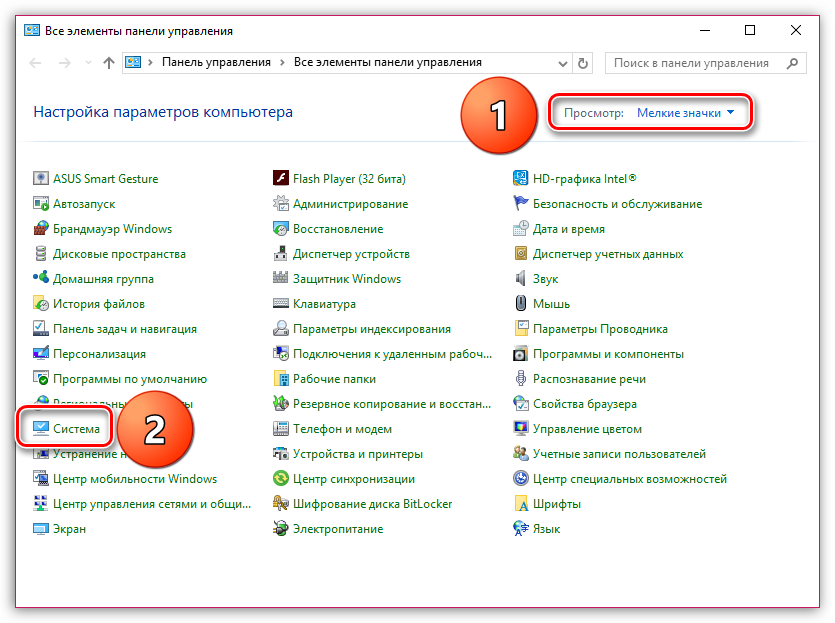Expand the chevron after Панель управления breadcrumb
Screen dimensions: 835x623
click(x=282, y=62)
